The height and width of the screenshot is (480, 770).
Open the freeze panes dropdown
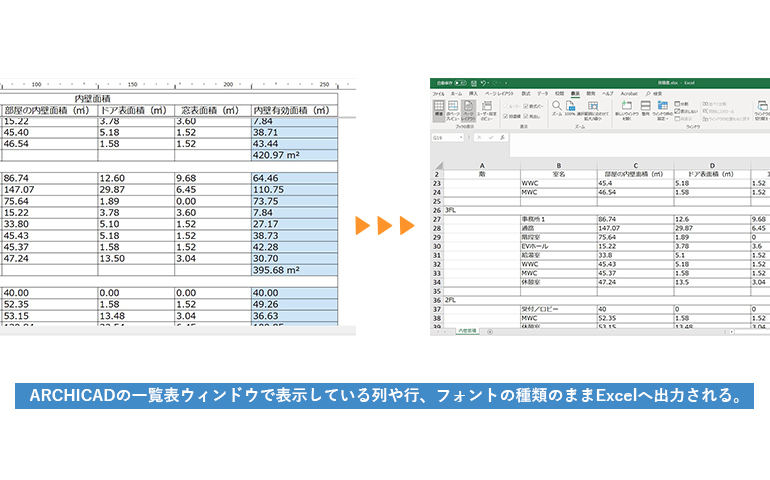662,110
